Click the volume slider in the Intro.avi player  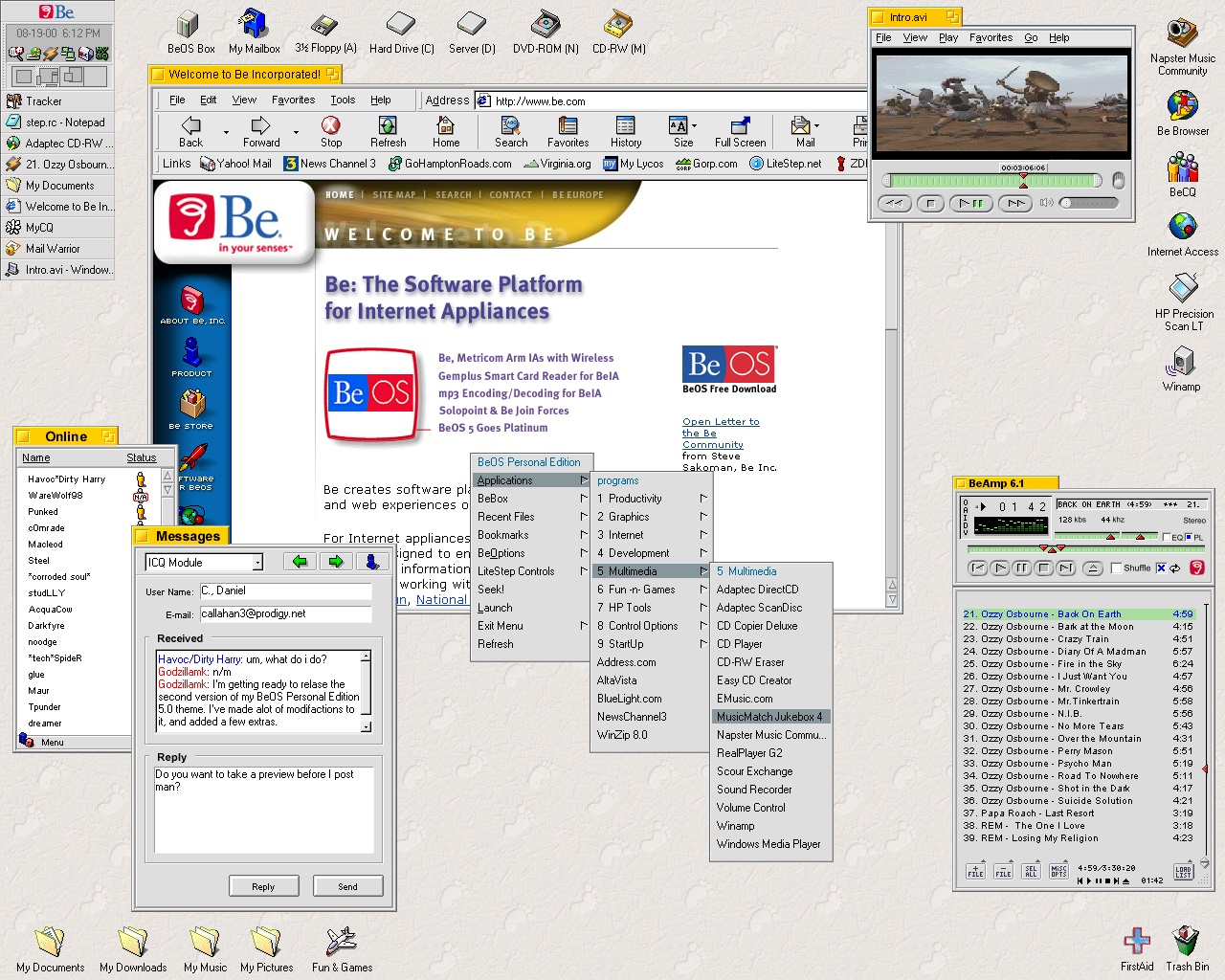(1088, 203)
